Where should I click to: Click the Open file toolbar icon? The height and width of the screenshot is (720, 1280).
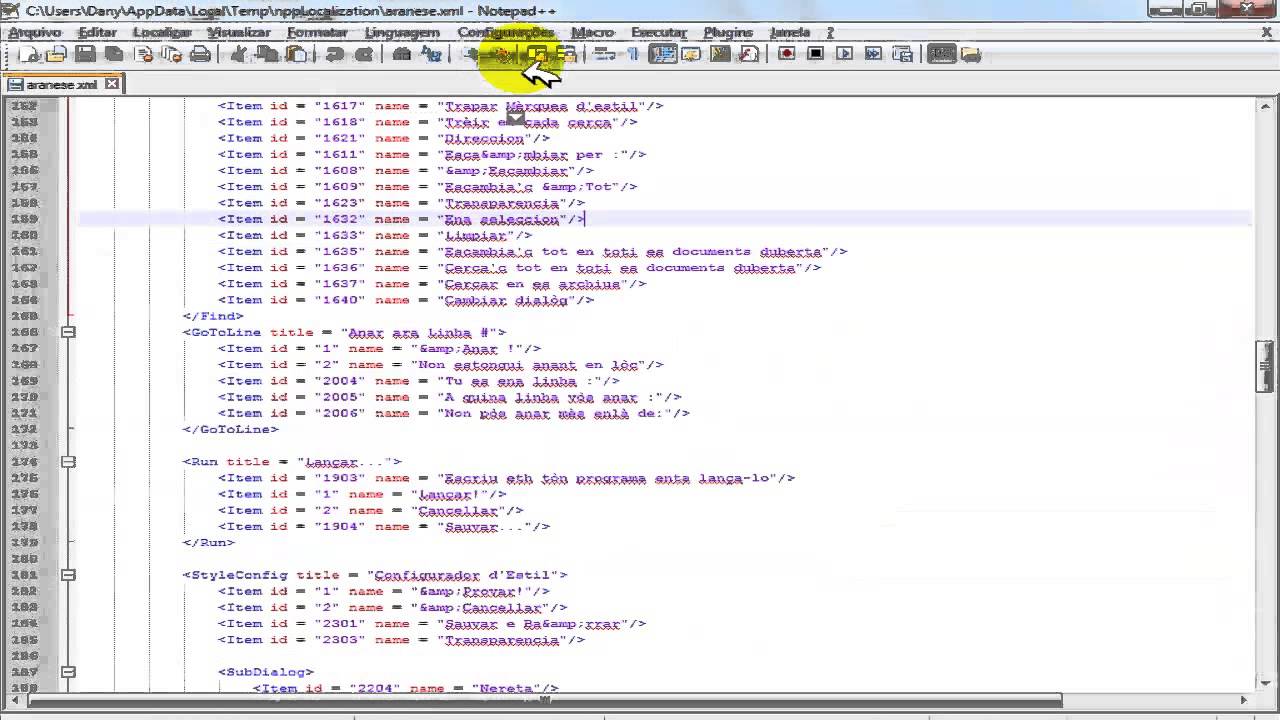(57, 54)
